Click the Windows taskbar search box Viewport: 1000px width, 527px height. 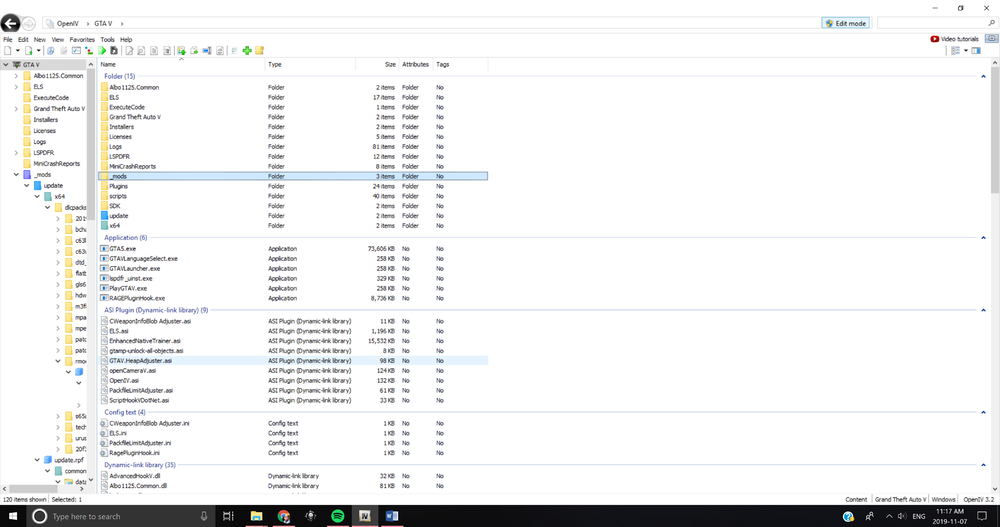[x=120, y=516]
